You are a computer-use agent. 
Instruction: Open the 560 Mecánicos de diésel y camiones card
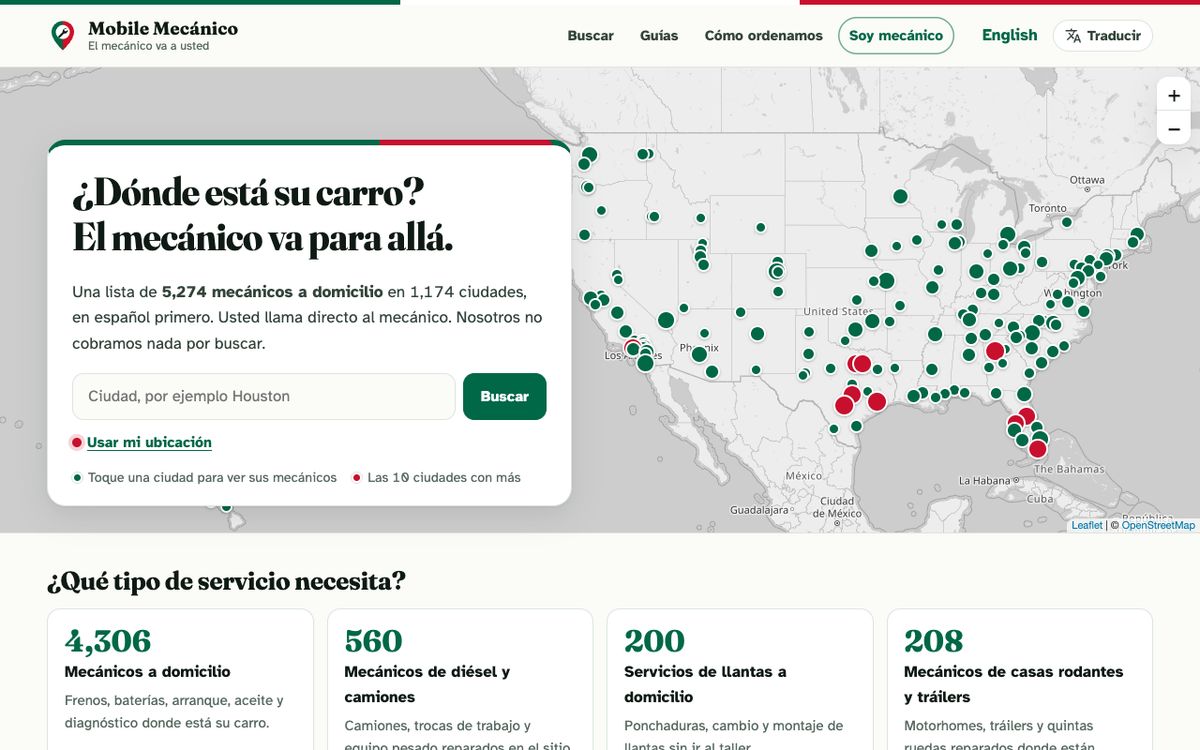pos(460,680)
